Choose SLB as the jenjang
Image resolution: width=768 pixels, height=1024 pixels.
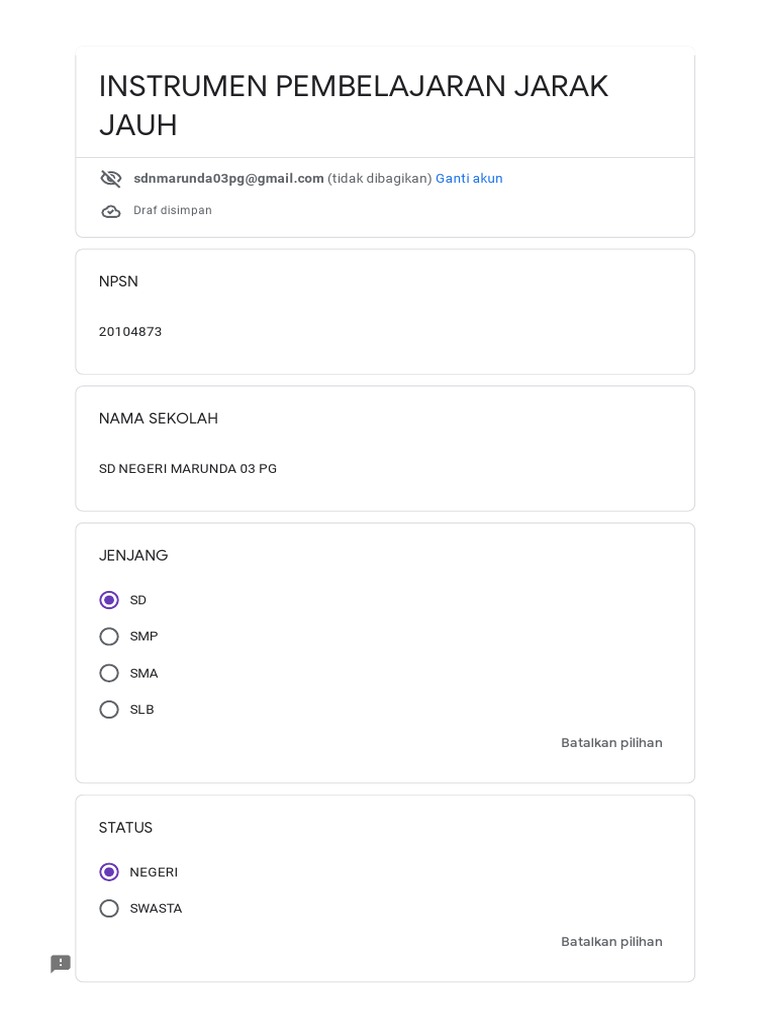[110, 710]
